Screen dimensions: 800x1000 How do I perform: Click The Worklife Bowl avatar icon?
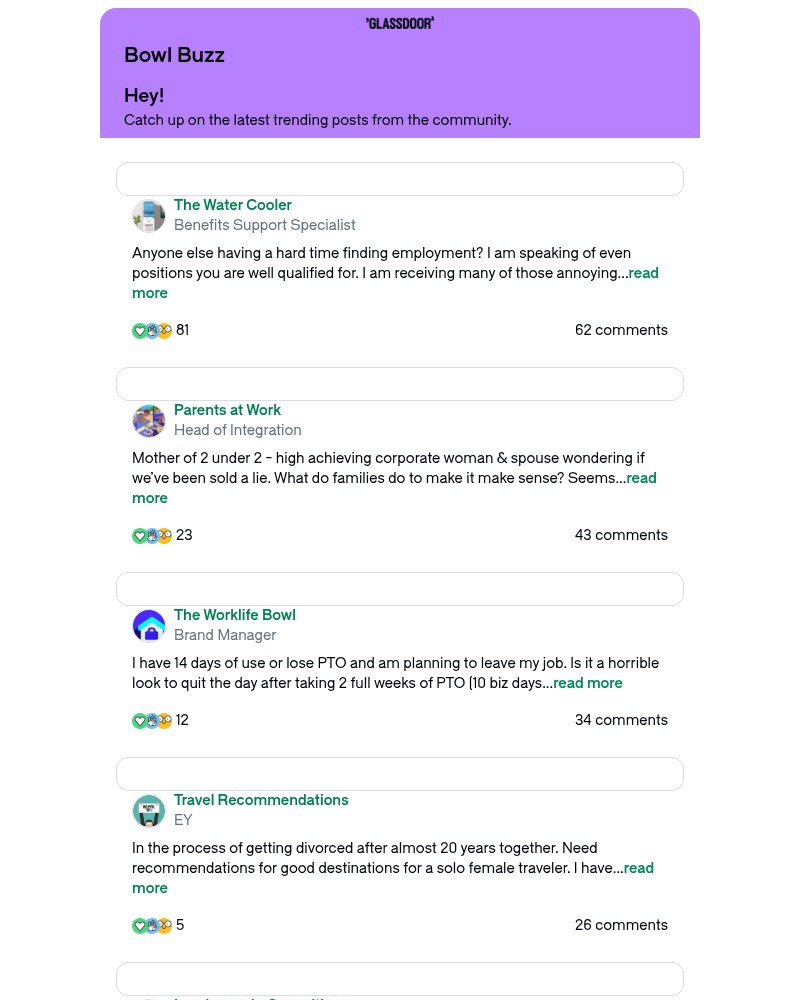[149, 626]
